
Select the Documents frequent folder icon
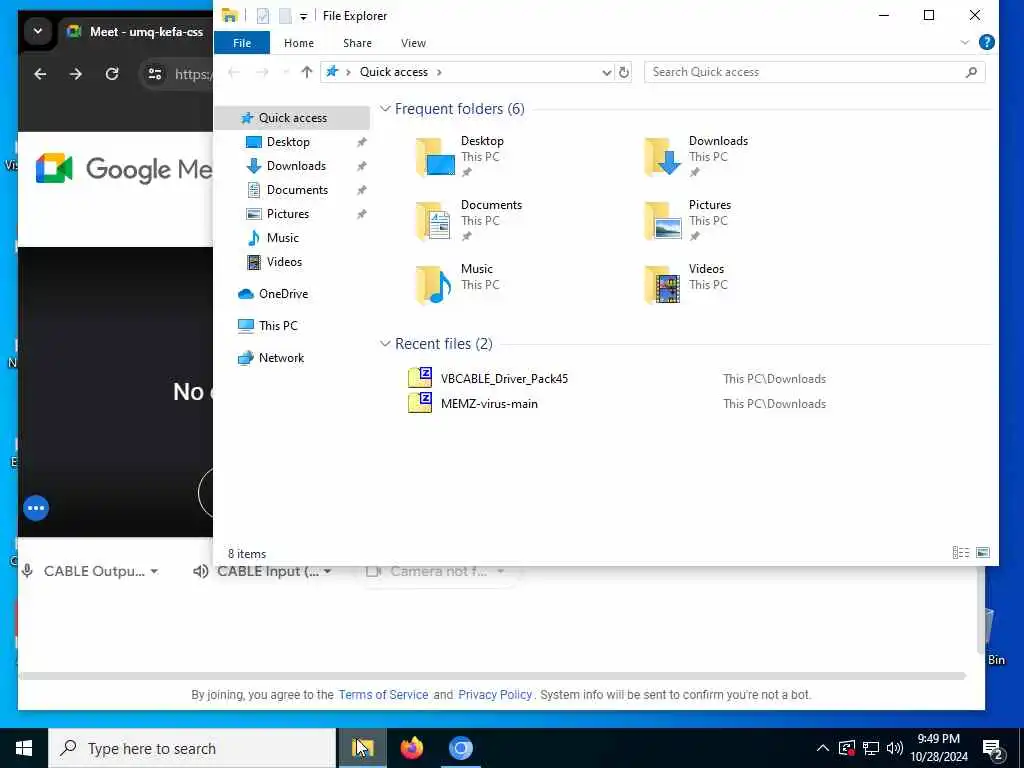436,221
